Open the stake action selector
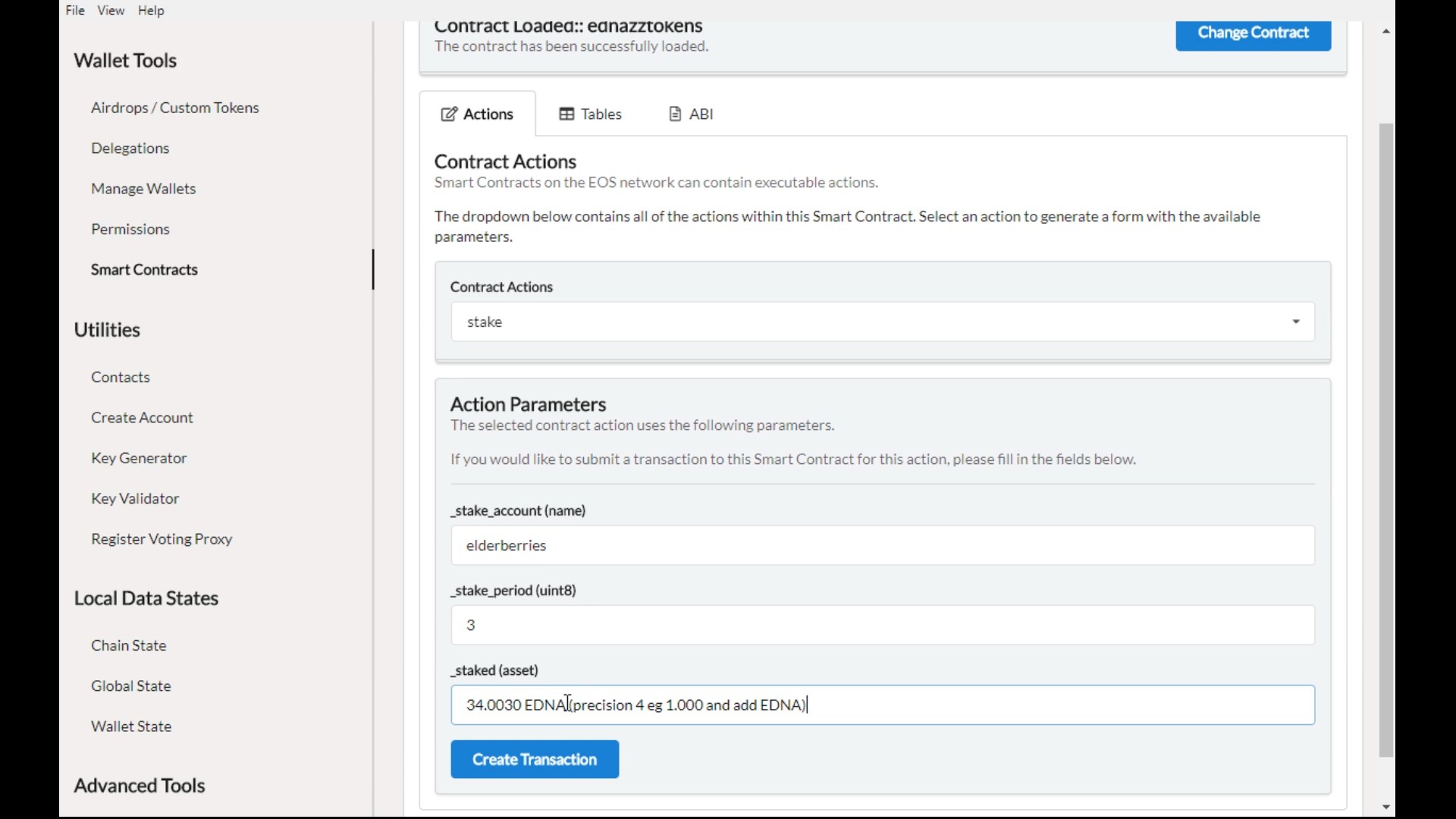 point(872,322)
